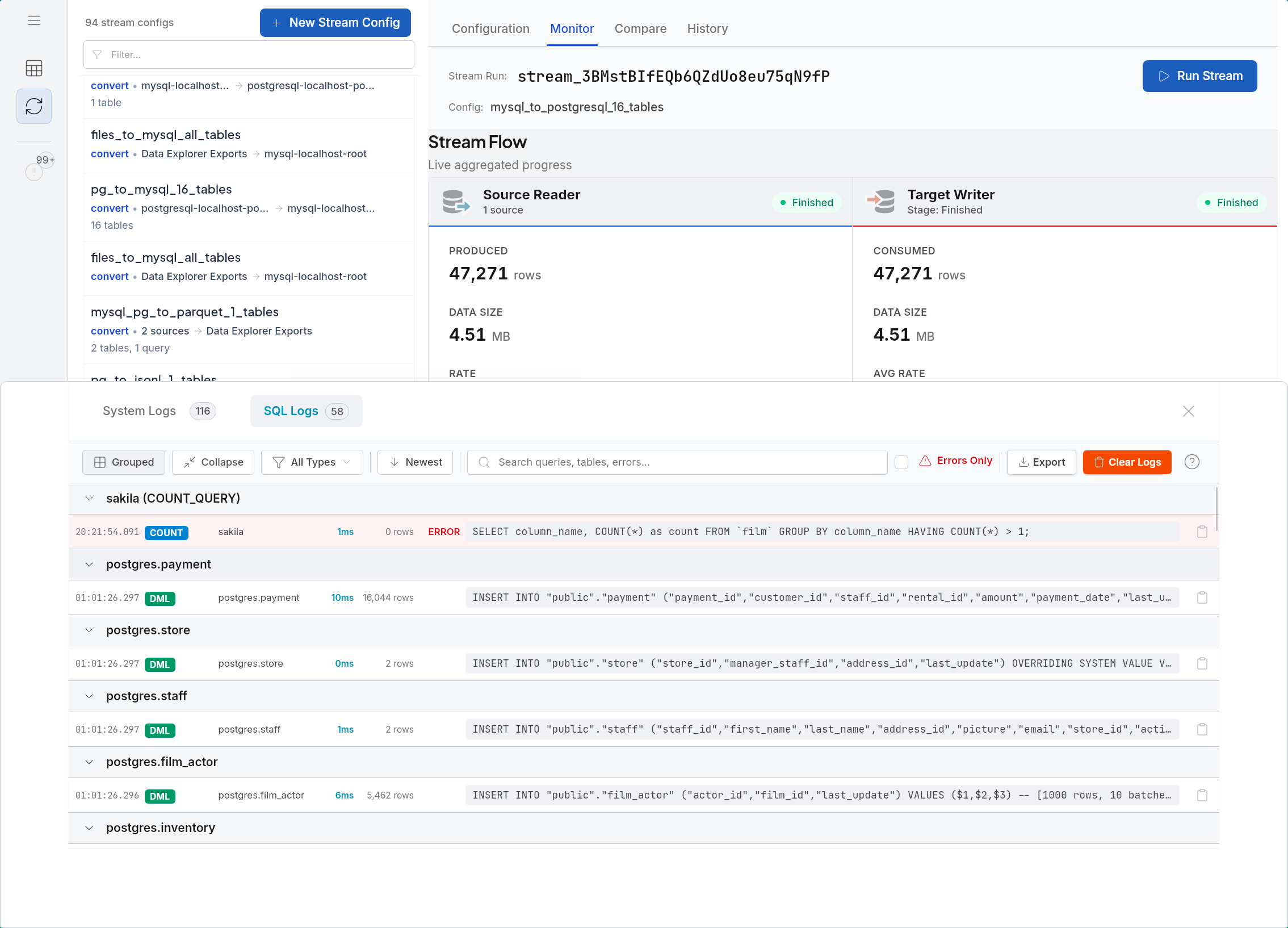Copy the postgres.film_actor INSERT query
The image size is (1288, 928).
1202,795
